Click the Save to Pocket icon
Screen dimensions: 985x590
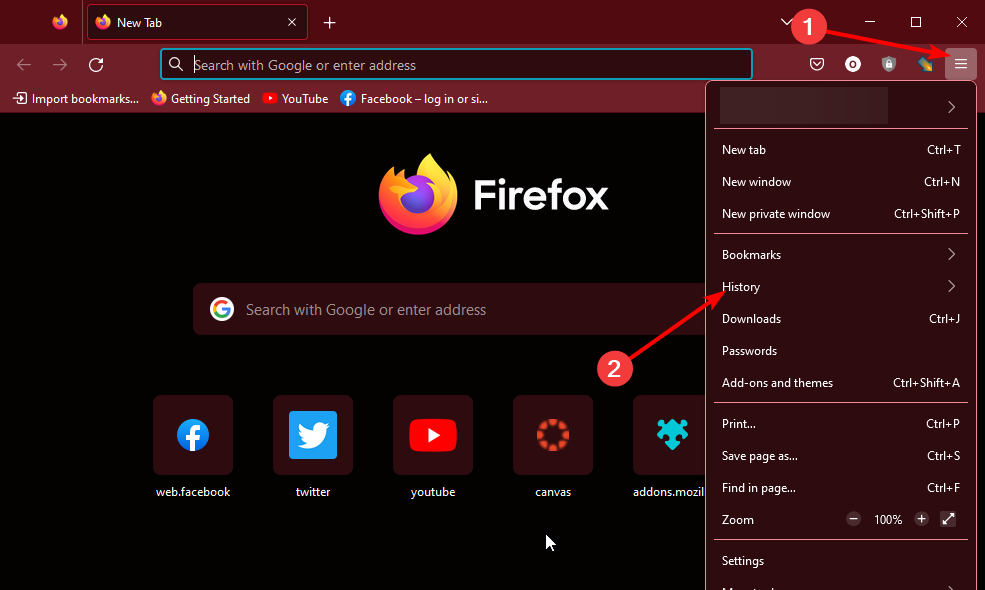click(x=817, y=65)
